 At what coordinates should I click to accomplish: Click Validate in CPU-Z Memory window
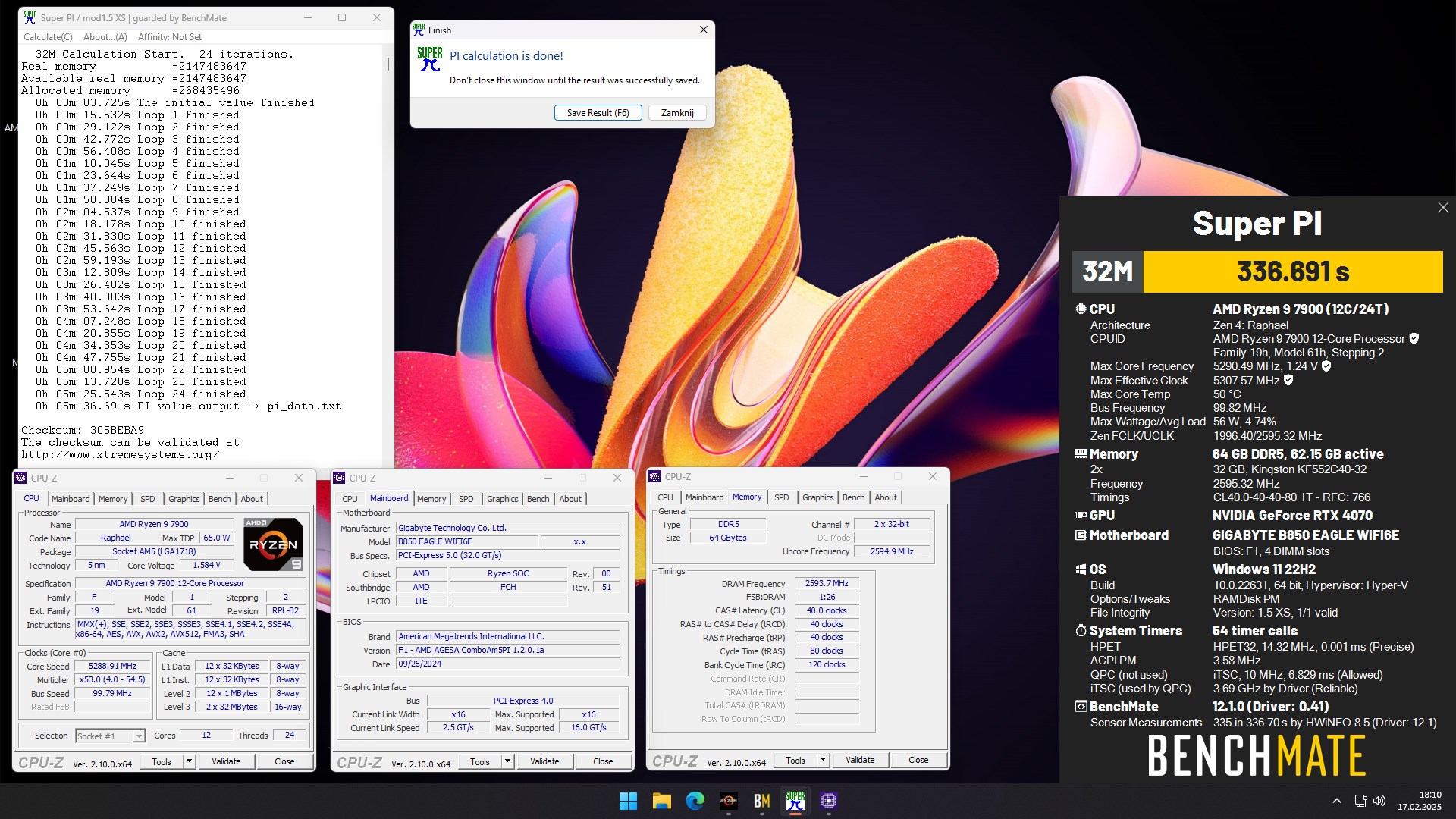(860, 760)
